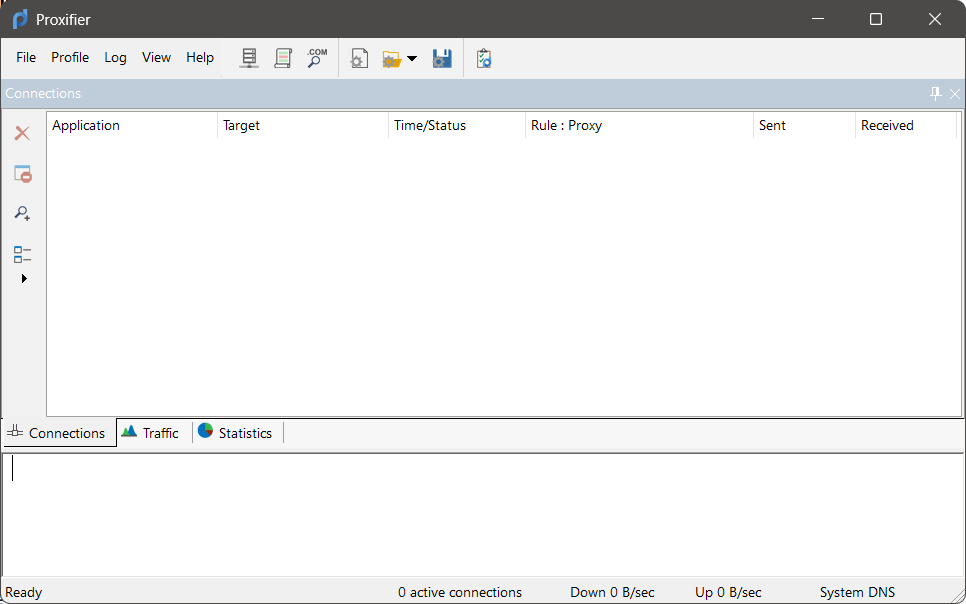
Task: Pin the Connections panel
Action: coord(935,94)
